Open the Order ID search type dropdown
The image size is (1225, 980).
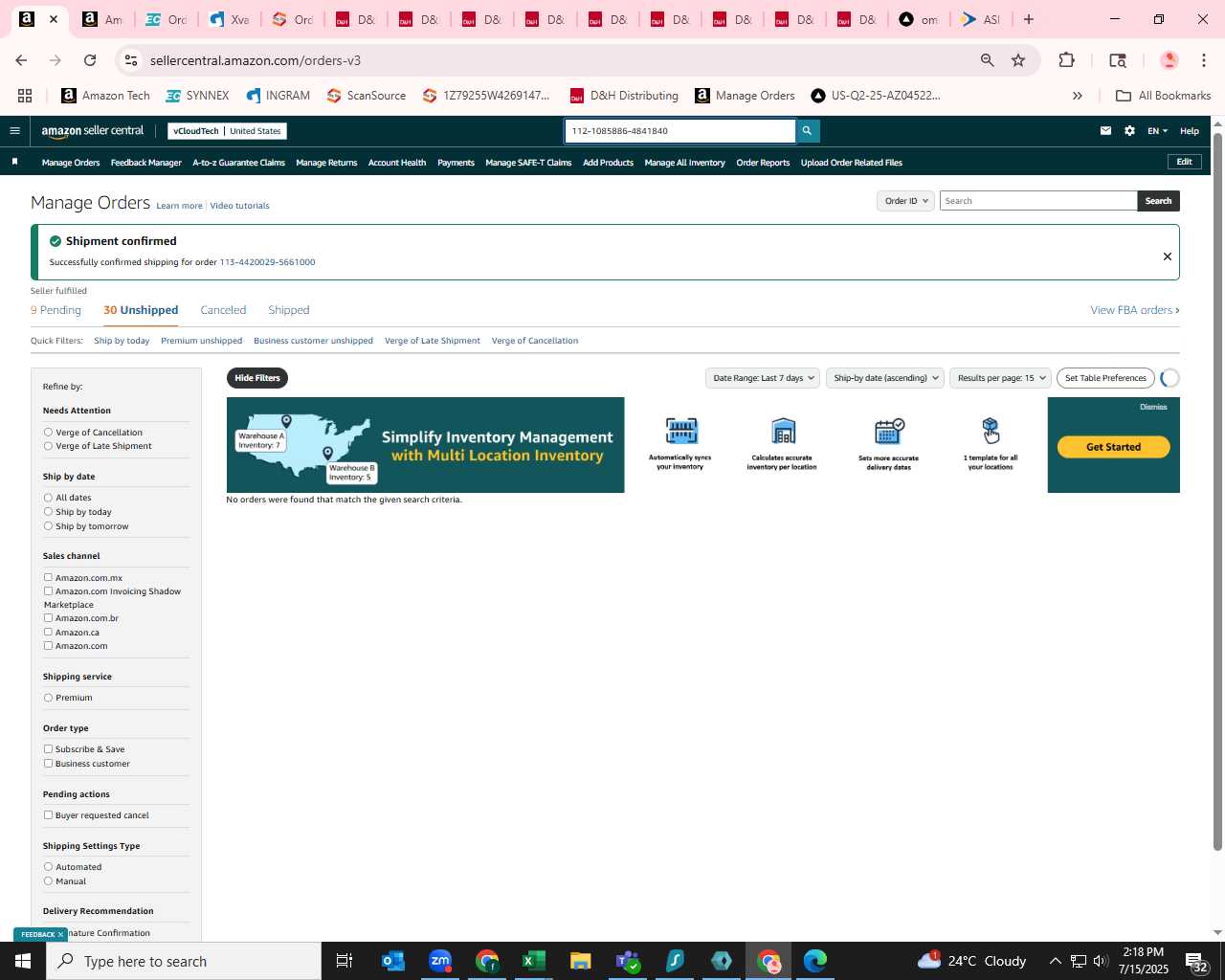point(905,201)
